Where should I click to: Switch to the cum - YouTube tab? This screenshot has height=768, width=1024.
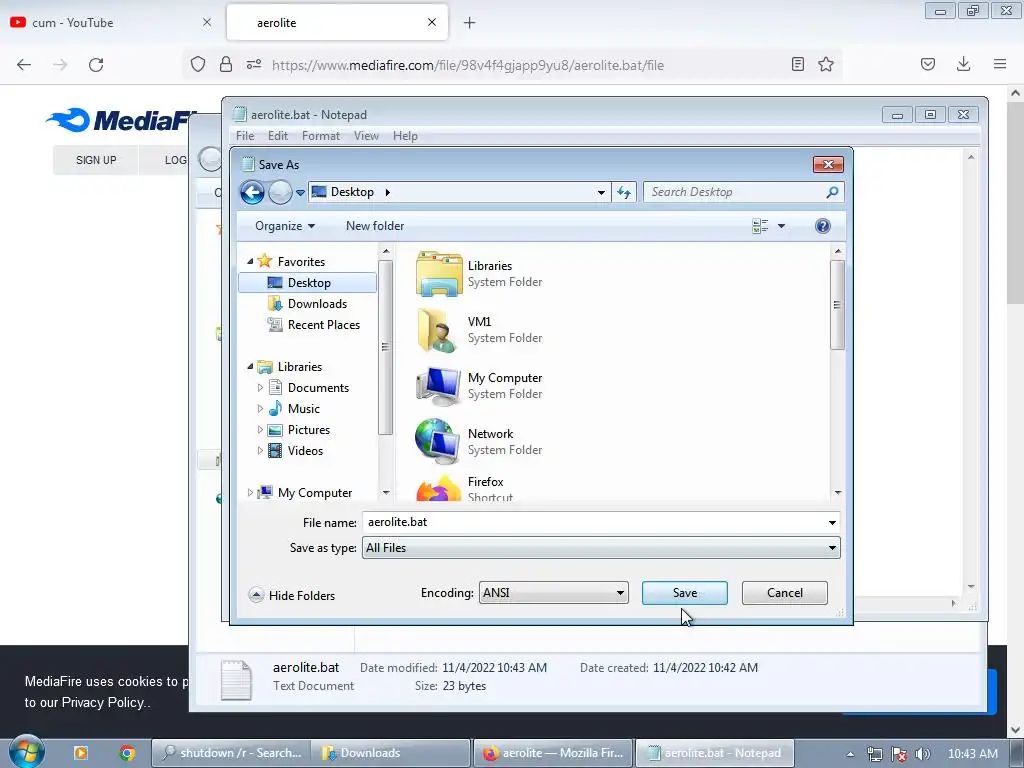tap(111, 22)
